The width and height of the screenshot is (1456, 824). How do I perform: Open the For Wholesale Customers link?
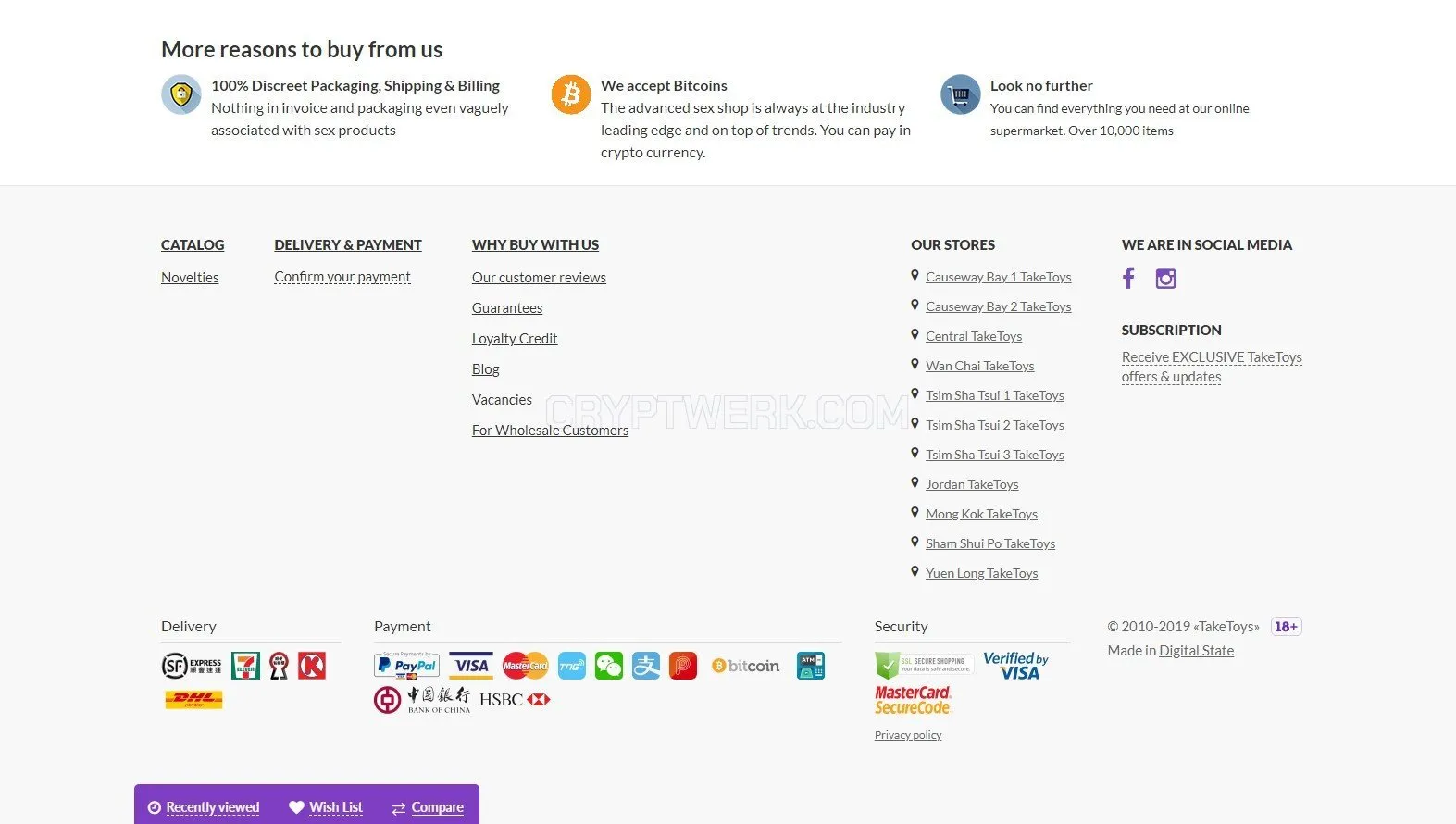pos(550,431)
